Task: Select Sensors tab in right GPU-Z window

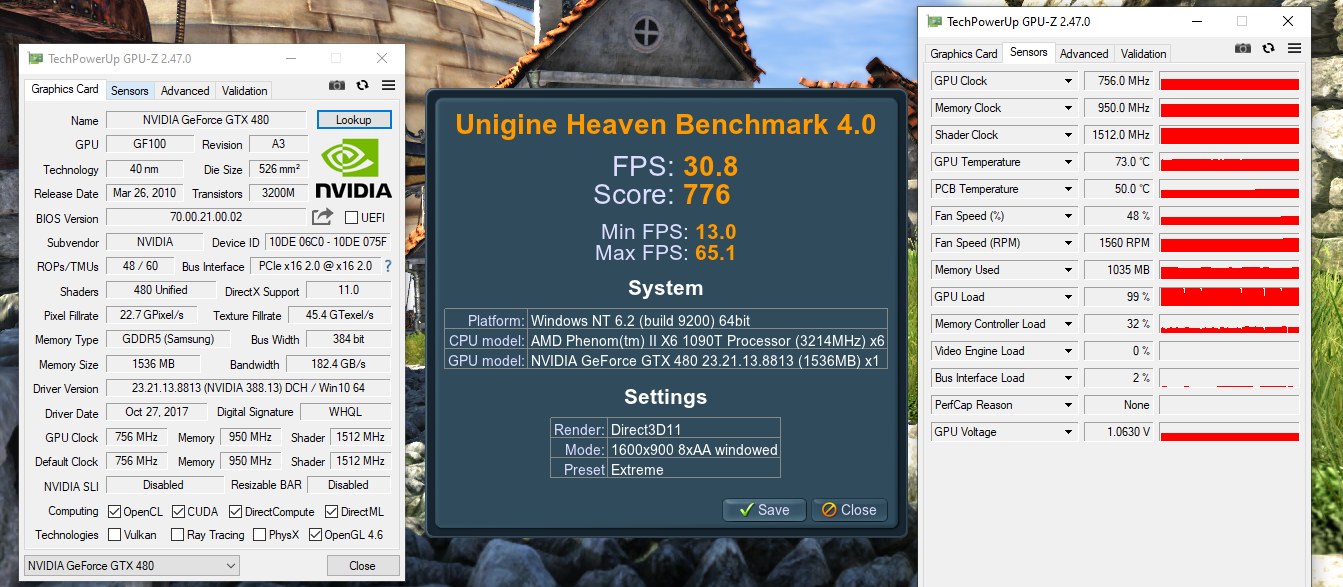Action: (1029, 52)
